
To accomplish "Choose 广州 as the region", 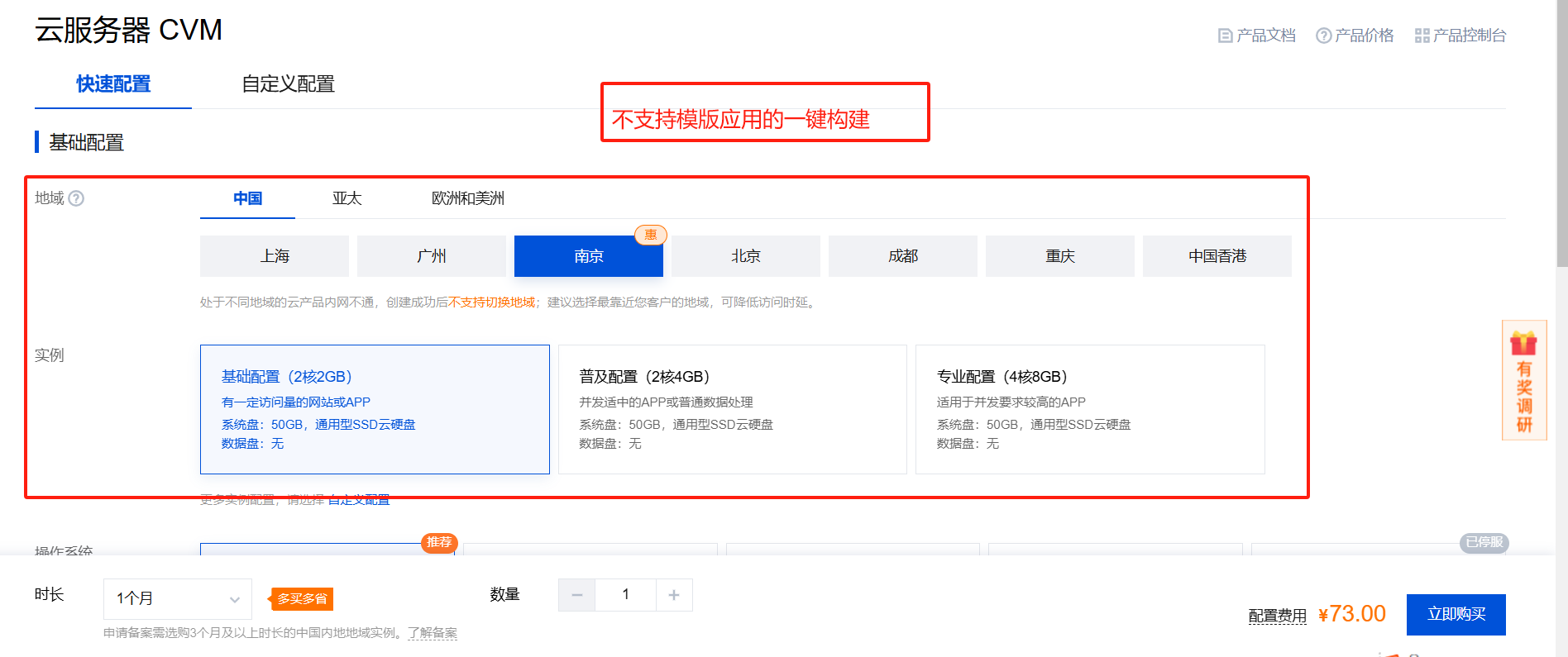I will coord(432,256).
